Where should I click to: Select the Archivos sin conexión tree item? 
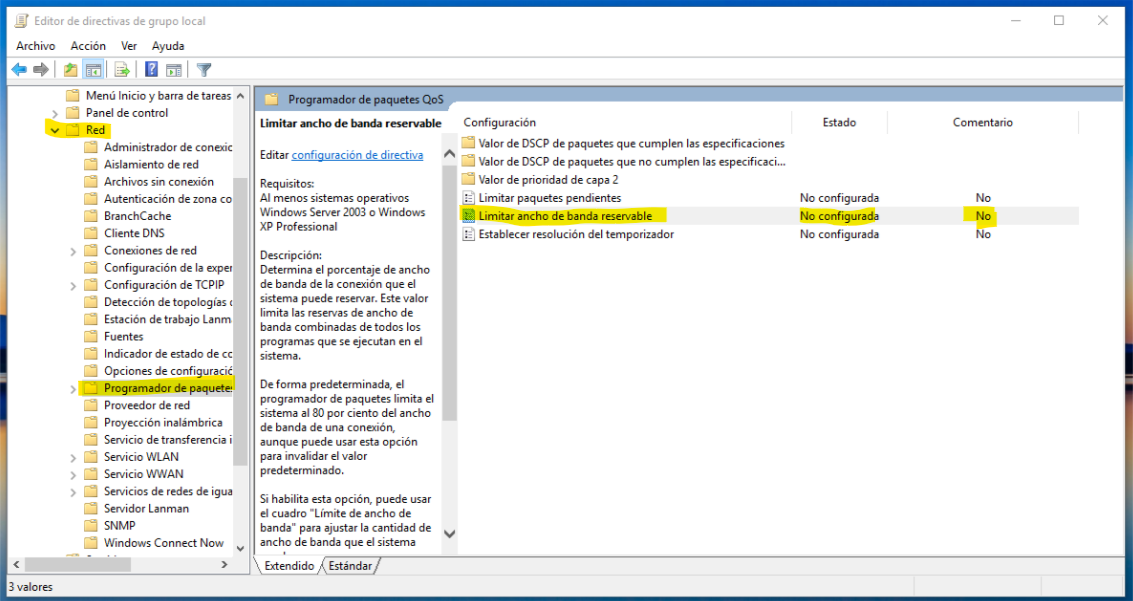pyautogui.click(x=159, y=182)
